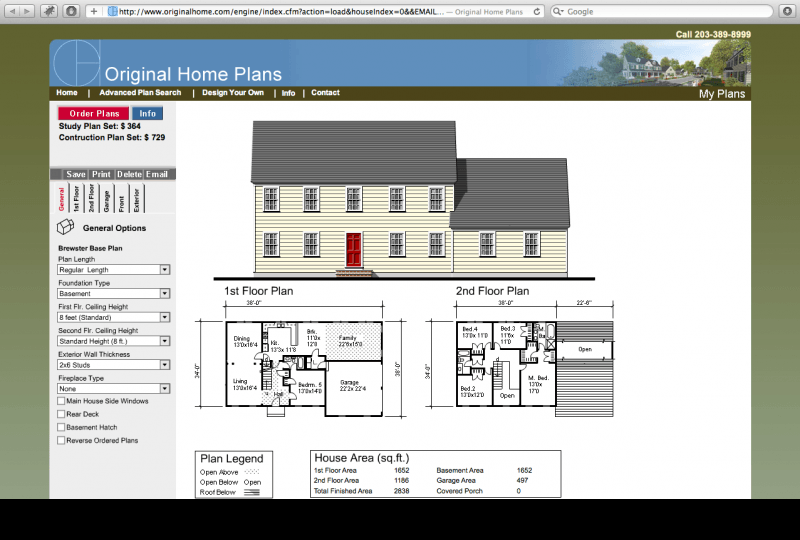This screenshot has height=540, width=800.
Task: Click the 'Garage Area' row label
Action: click(x=456, y=480)
